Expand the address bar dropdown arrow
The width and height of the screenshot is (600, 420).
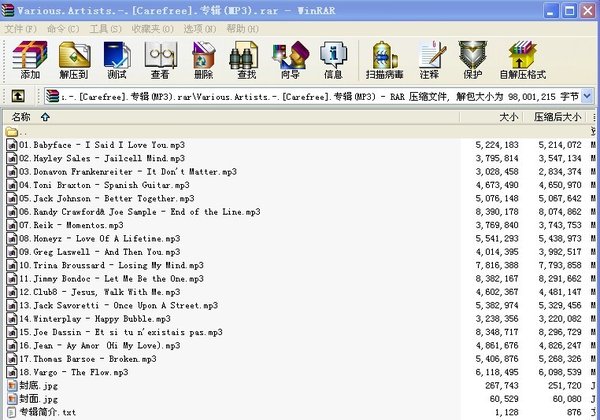587,96
